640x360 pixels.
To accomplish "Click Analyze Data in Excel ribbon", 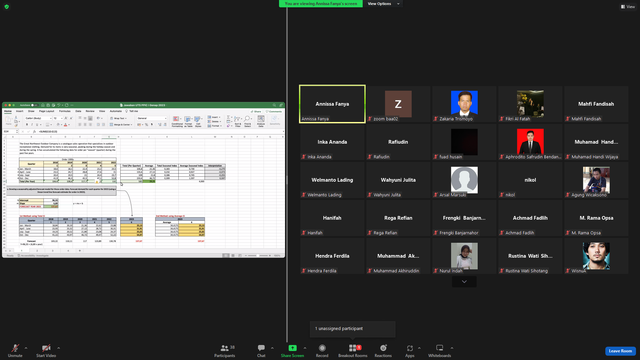I will 261,122.
